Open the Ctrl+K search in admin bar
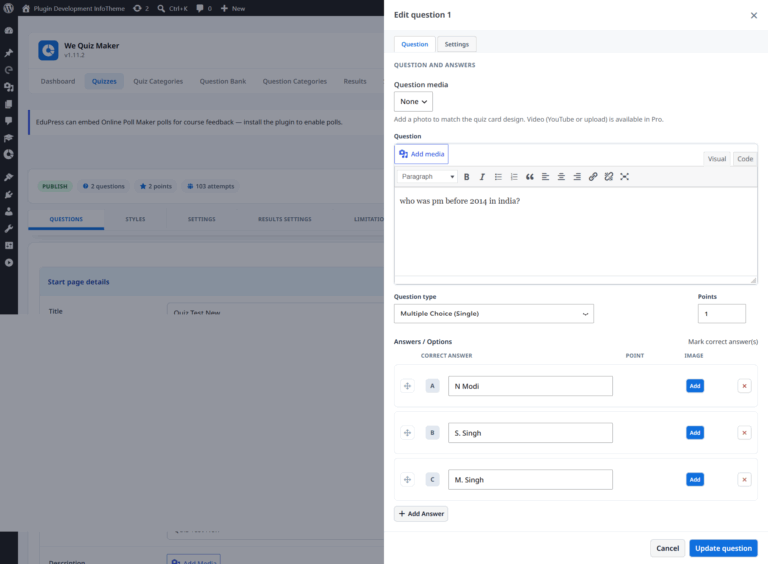 172,8
